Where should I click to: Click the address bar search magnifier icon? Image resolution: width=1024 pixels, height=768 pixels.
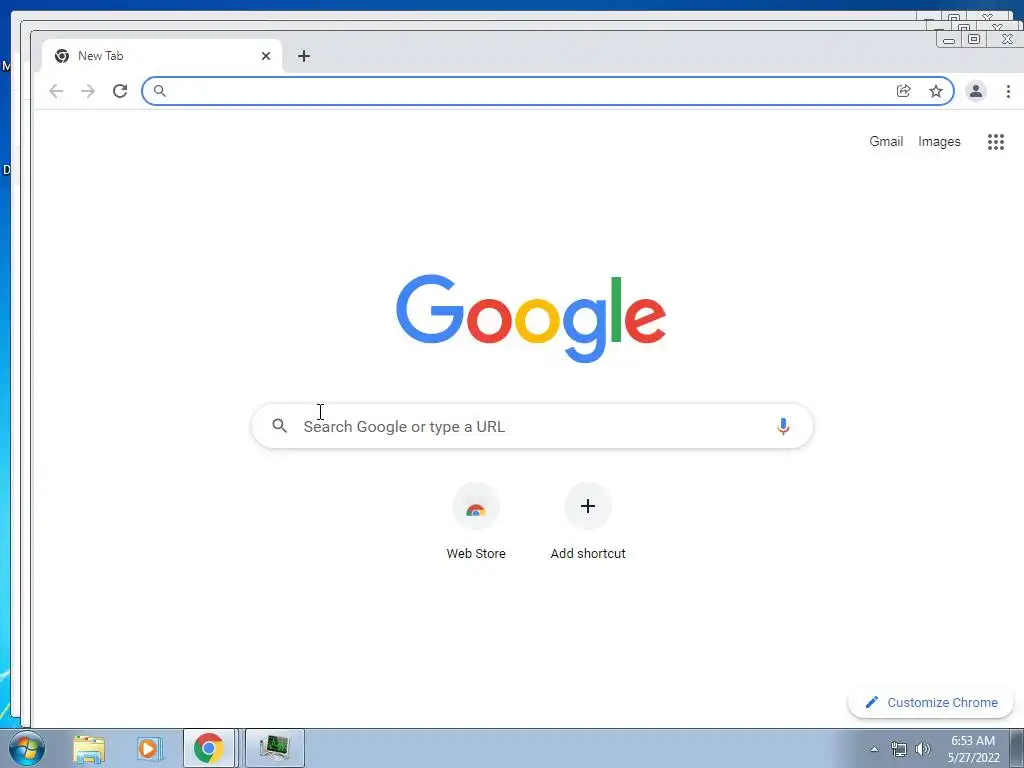coord(159,91)
